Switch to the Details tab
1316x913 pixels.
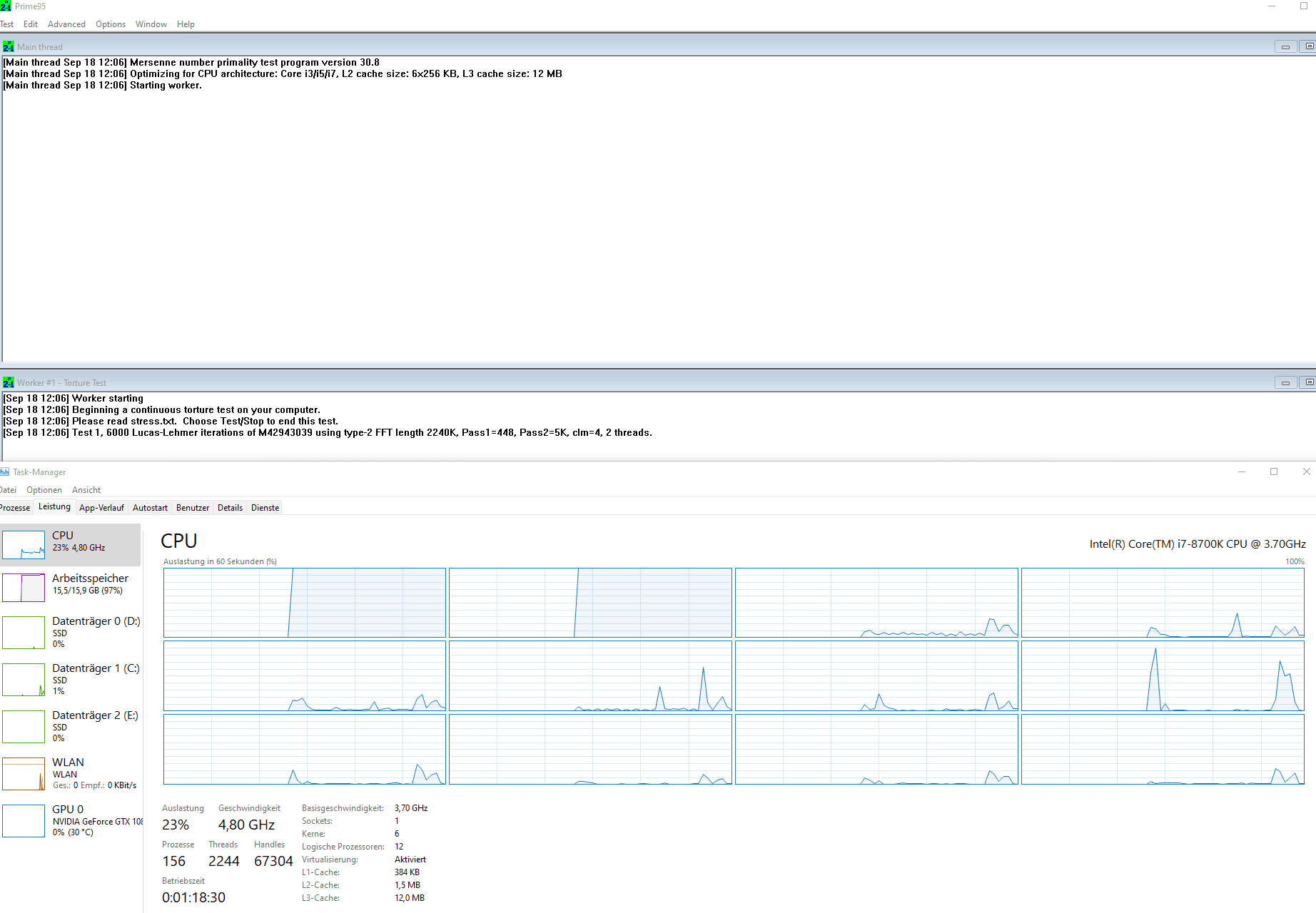tap(230, 508)
